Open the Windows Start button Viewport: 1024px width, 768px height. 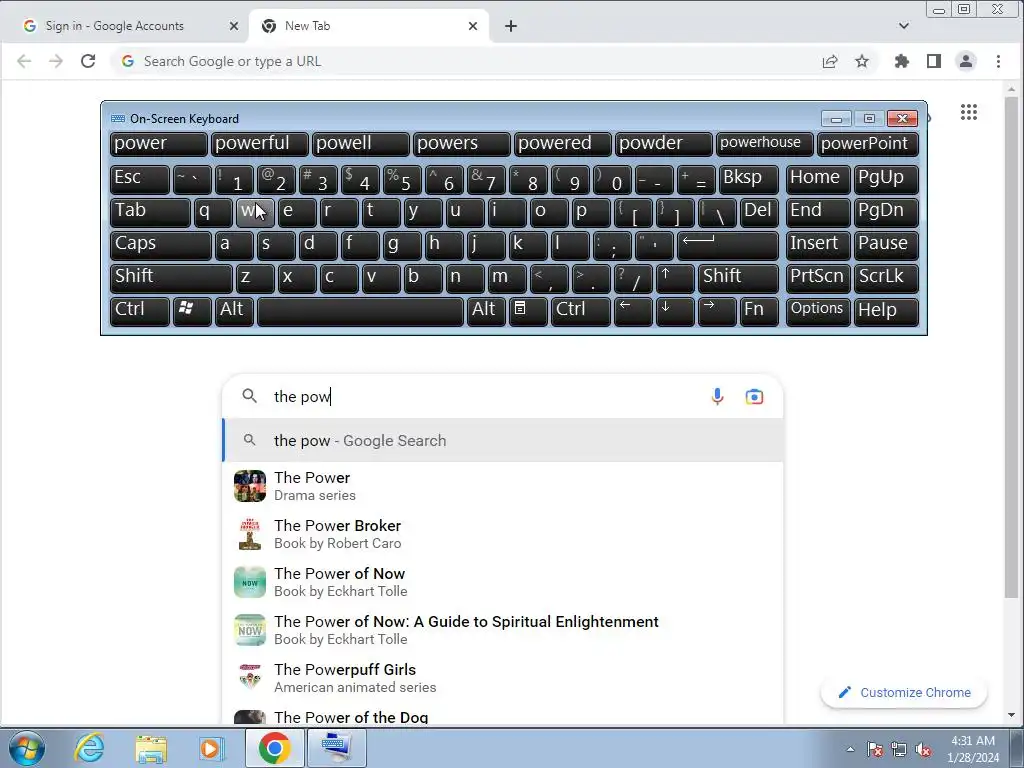27,748
